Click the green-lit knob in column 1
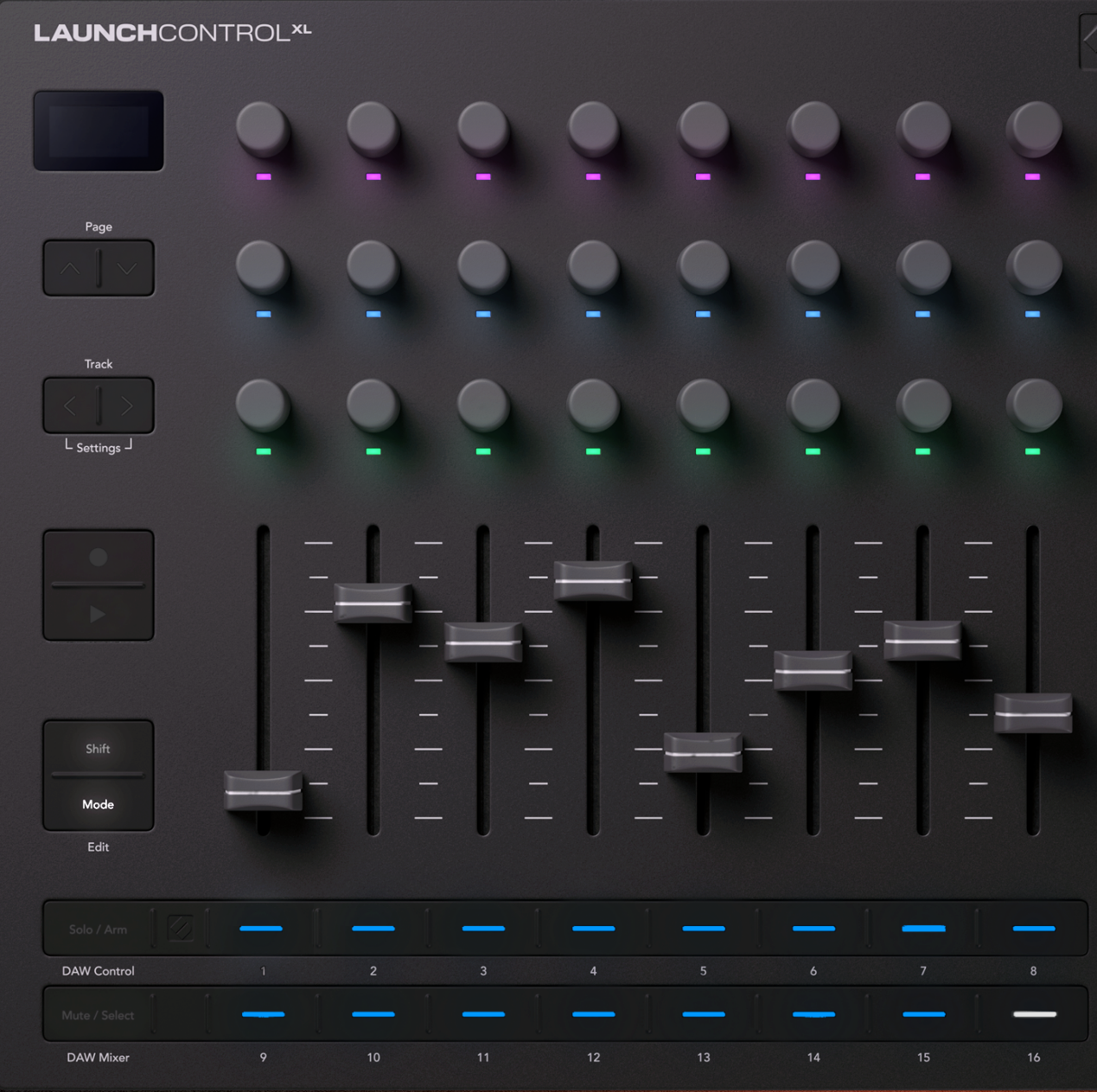This screenshot has width=1097, height=1092. [x=263, y=404]
